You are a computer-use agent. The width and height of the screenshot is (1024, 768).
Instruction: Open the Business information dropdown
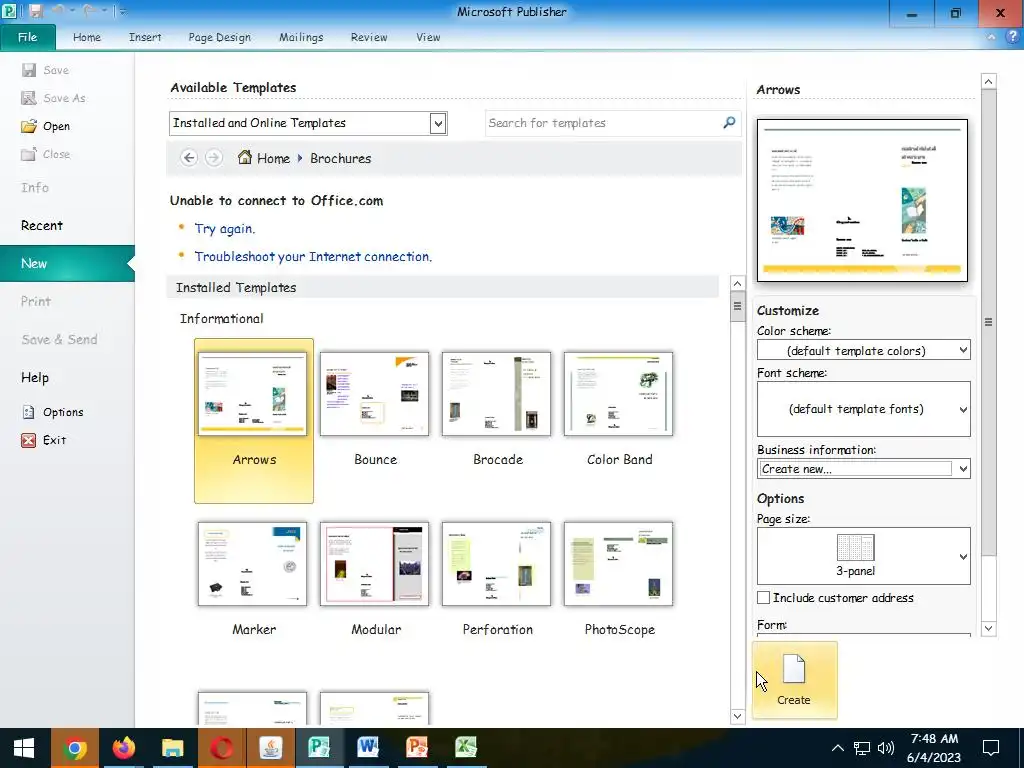[x=963, y=468]
